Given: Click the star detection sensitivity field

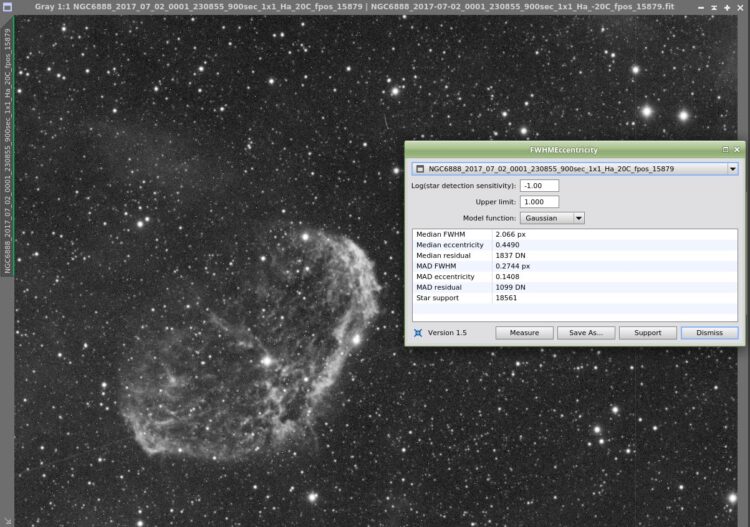Looking at the screenshot, I should click(539, 186).
